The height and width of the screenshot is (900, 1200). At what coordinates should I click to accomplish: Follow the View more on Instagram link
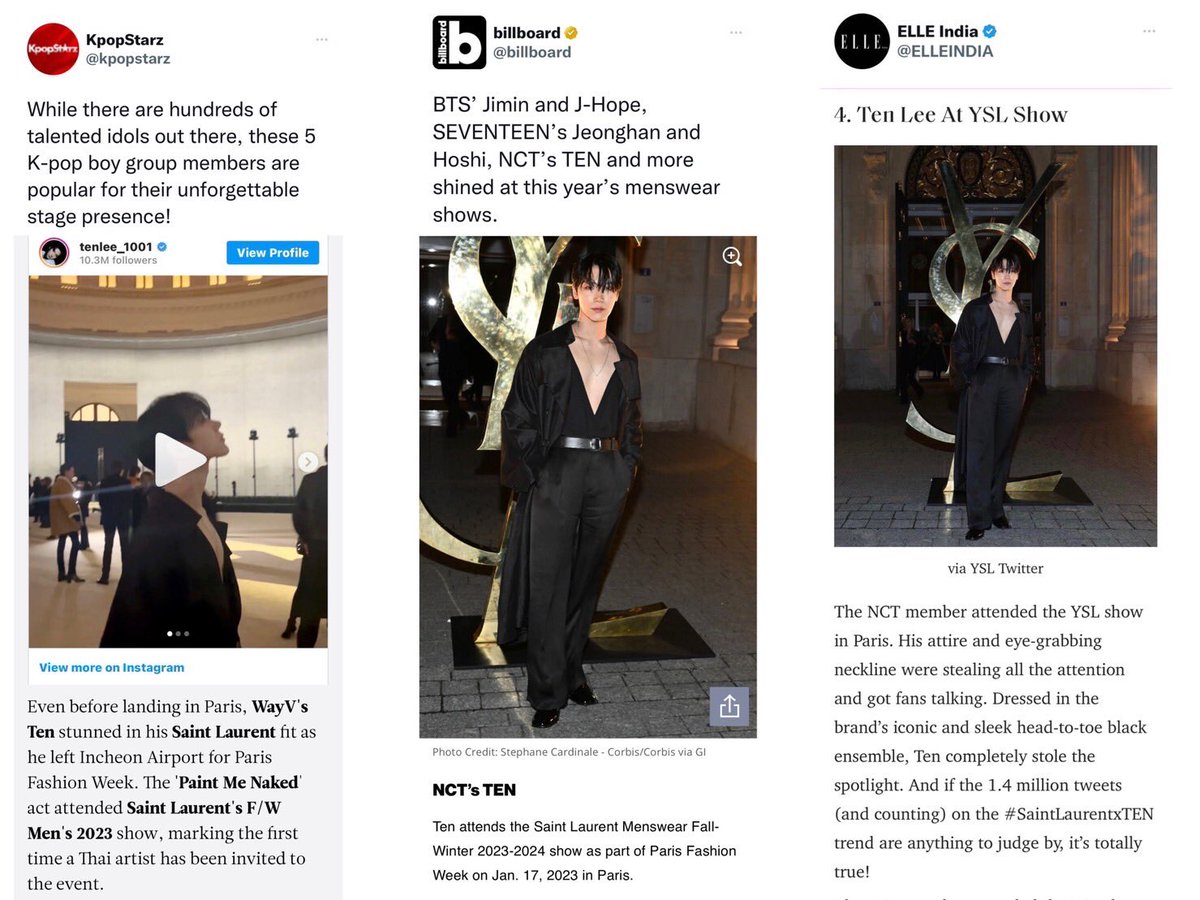tap(111, 667)
